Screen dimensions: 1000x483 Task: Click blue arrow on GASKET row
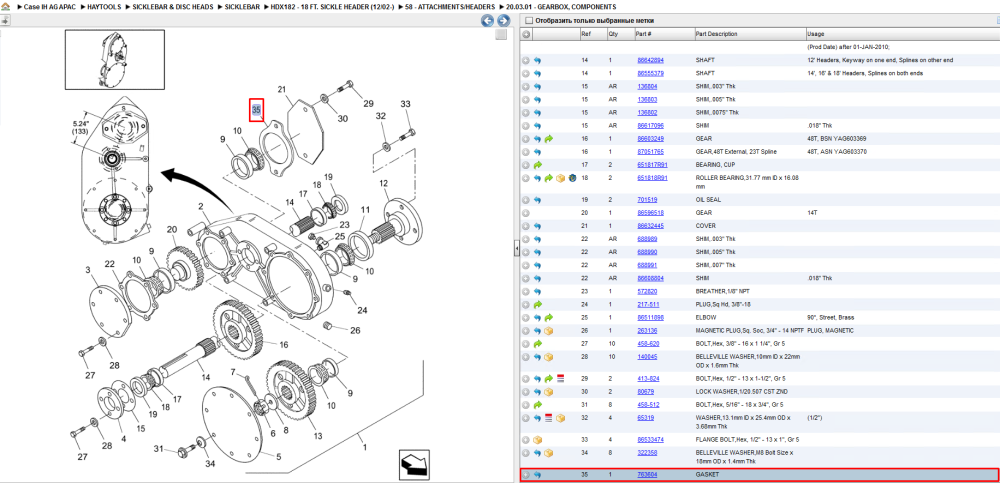click(537, 475)
